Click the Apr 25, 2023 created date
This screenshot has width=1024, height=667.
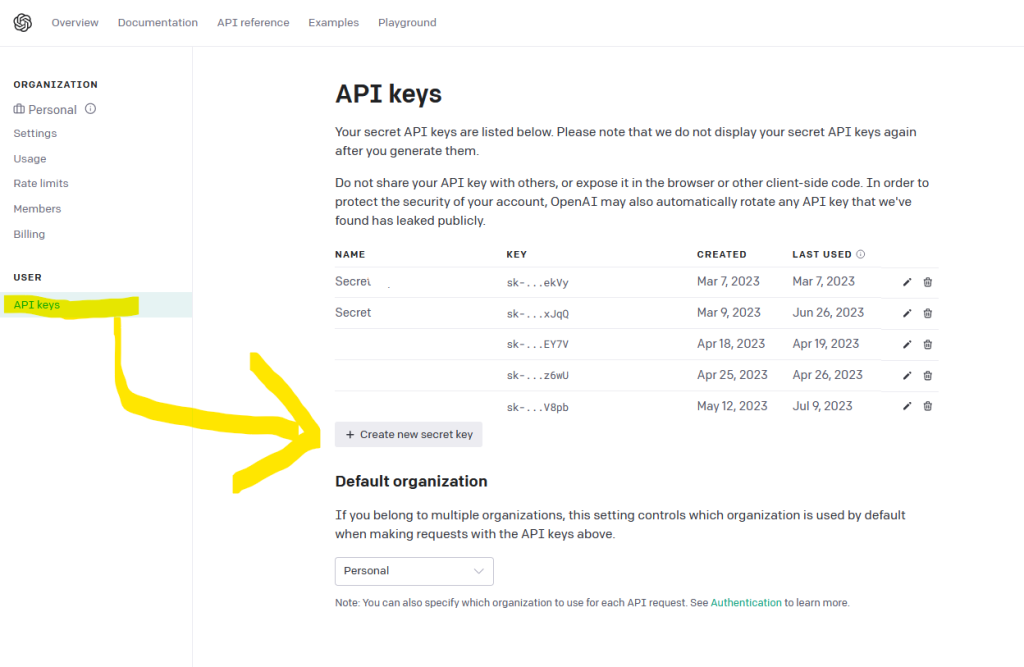(x=732, y=375)
